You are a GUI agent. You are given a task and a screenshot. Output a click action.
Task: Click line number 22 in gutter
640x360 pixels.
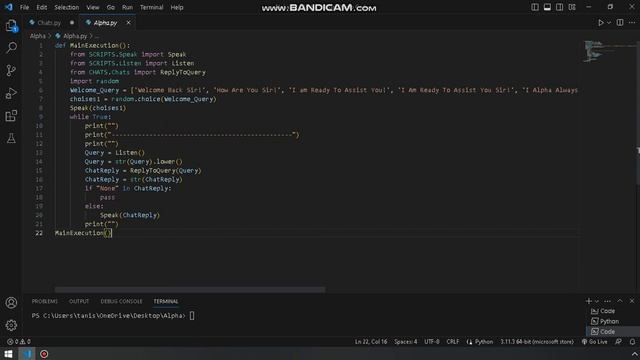click(39, 233)
